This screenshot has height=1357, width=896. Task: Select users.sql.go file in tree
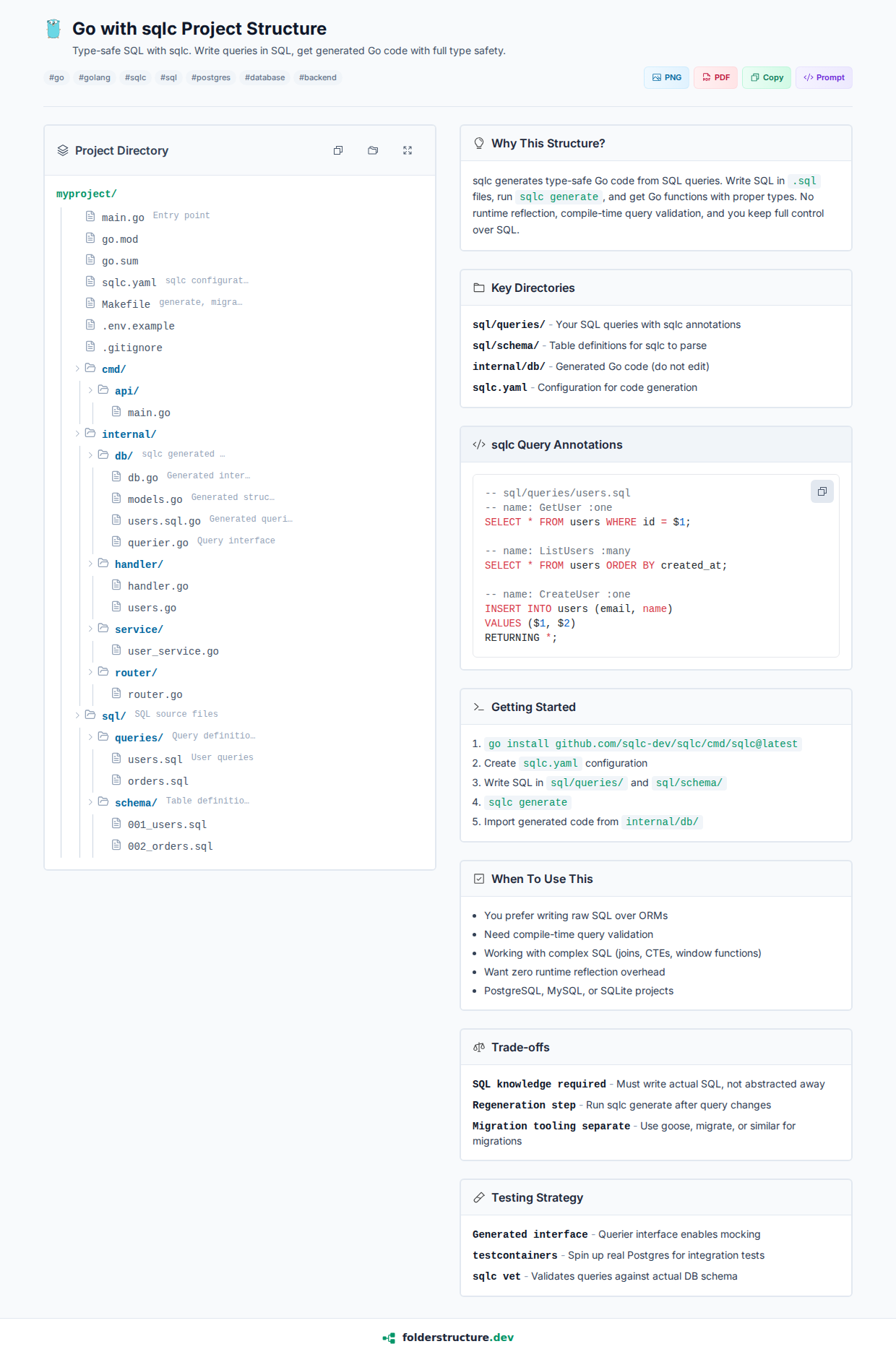click(164, 521)
